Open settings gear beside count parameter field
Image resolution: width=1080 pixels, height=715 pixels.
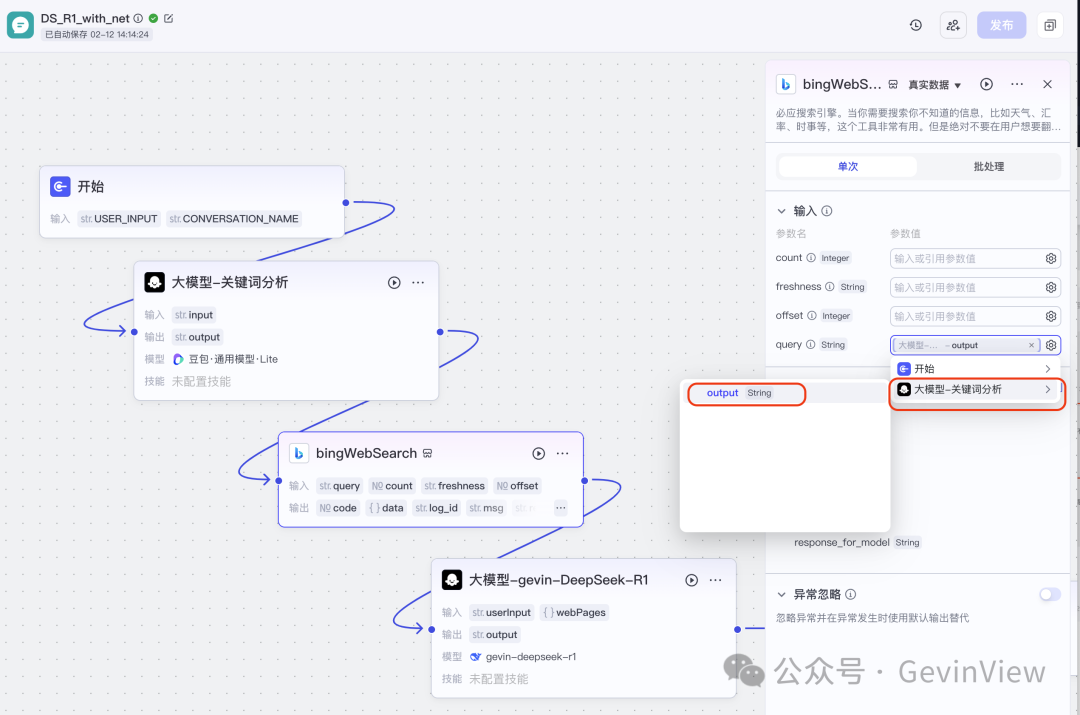pos(1050,258)
